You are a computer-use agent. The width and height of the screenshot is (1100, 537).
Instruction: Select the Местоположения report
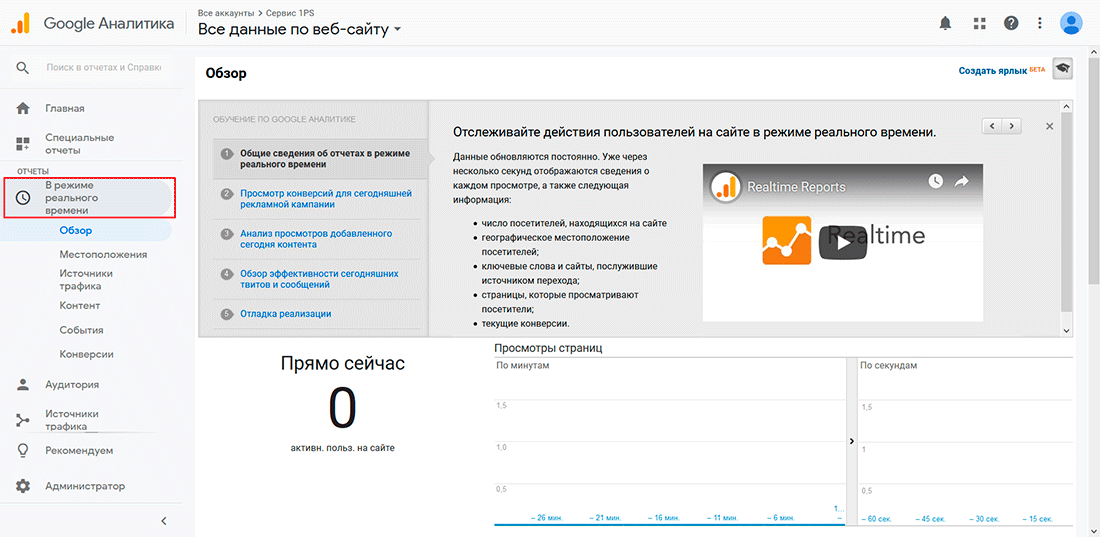(x=103, y=254)
